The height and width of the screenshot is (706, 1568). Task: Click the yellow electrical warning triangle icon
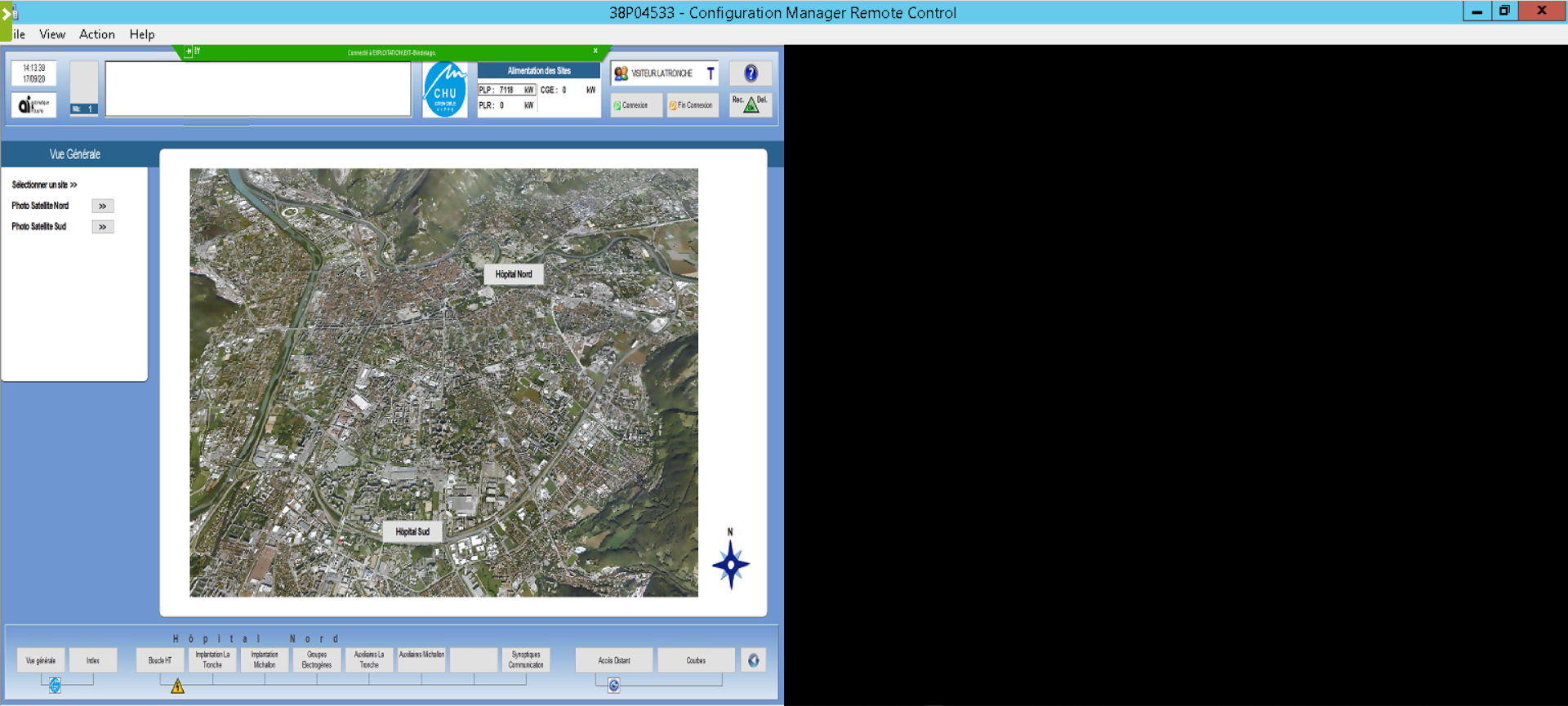(177, 686)
